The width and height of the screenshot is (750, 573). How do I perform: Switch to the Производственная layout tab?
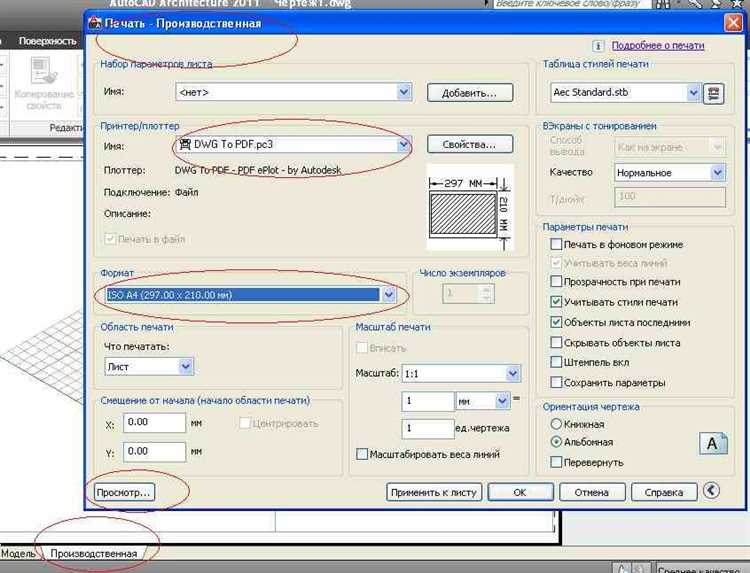(x=94, y=553)
